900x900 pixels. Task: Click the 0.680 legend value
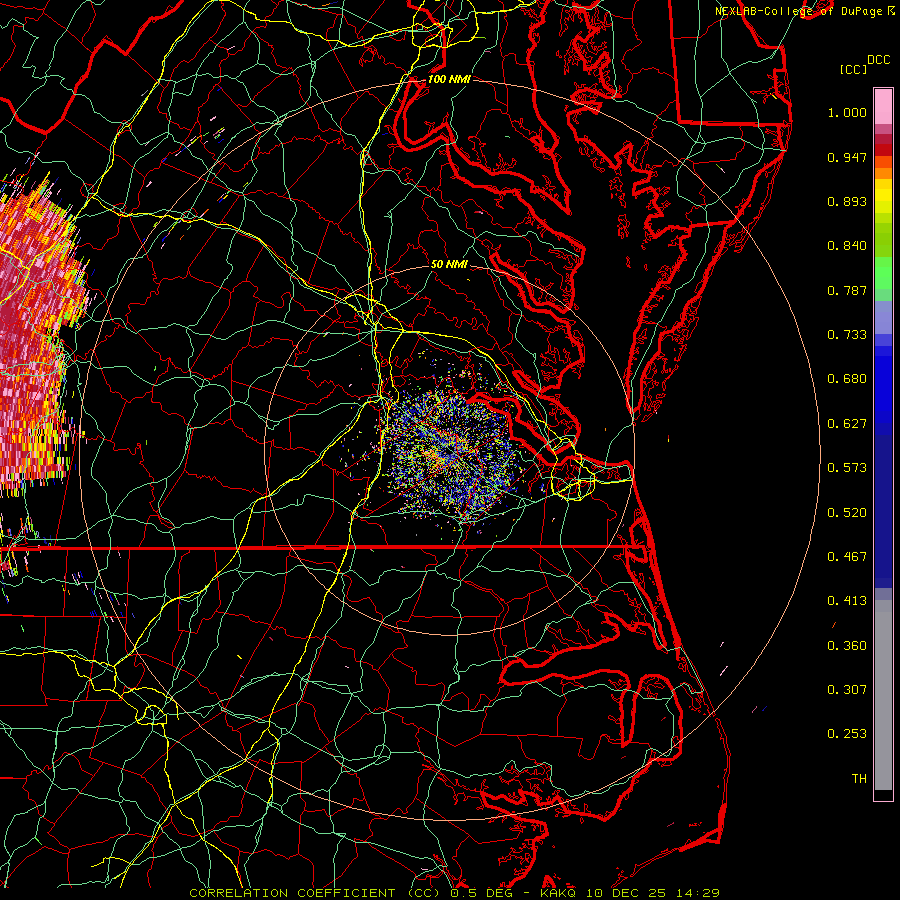[847, 379]
